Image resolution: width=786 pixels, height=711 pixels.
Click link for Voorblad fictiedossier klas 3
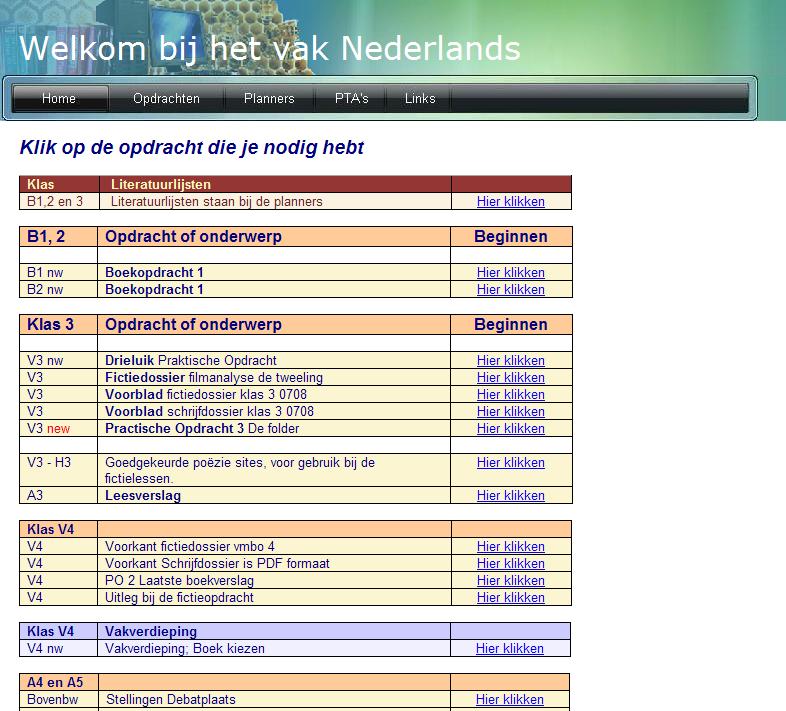click(x=510, y=395)
